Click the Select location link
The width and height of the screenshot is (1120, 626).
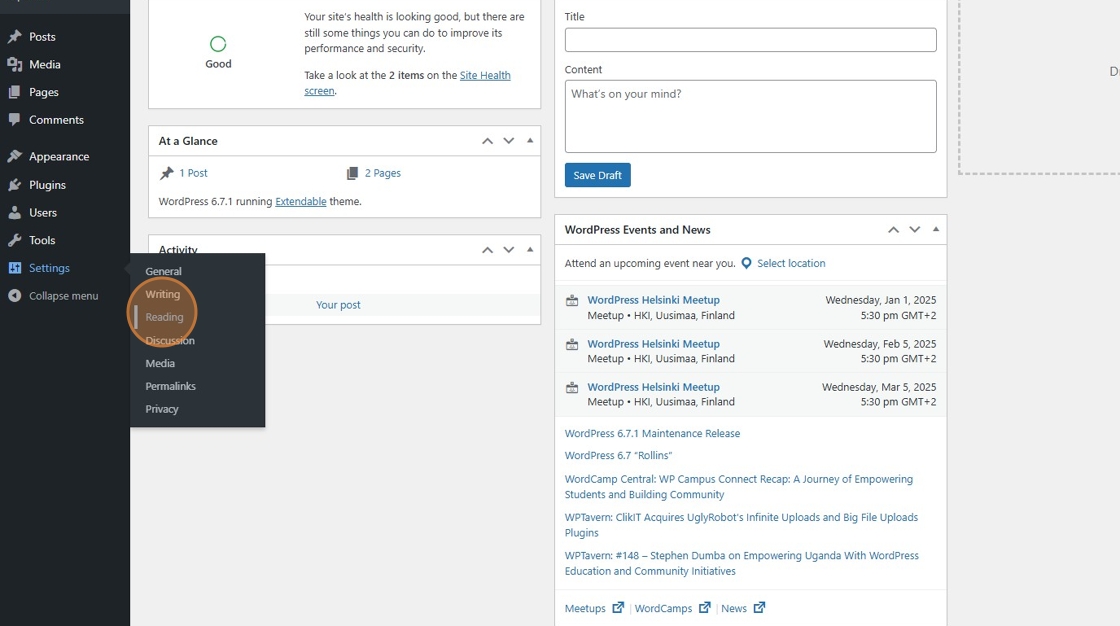791,263
